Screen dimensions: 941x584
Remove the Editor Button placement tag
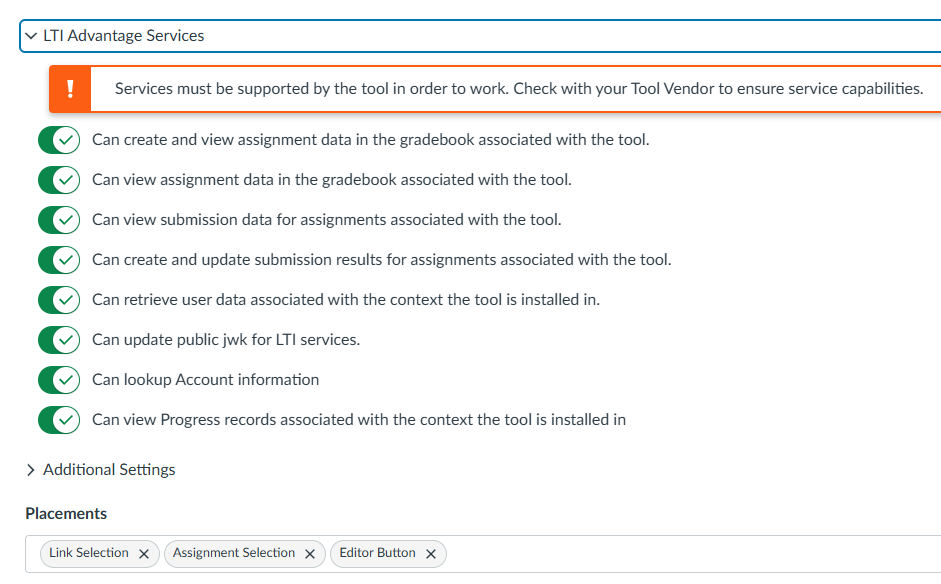point(431,554)
